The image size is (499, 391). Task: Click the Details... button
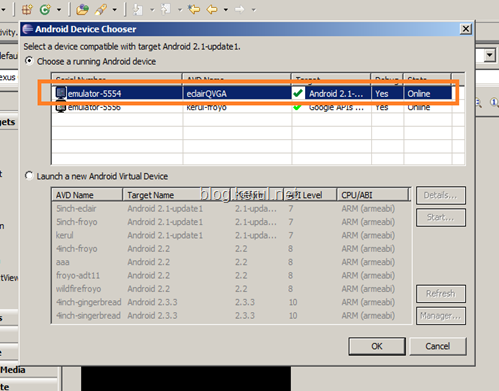click(441, 195)
